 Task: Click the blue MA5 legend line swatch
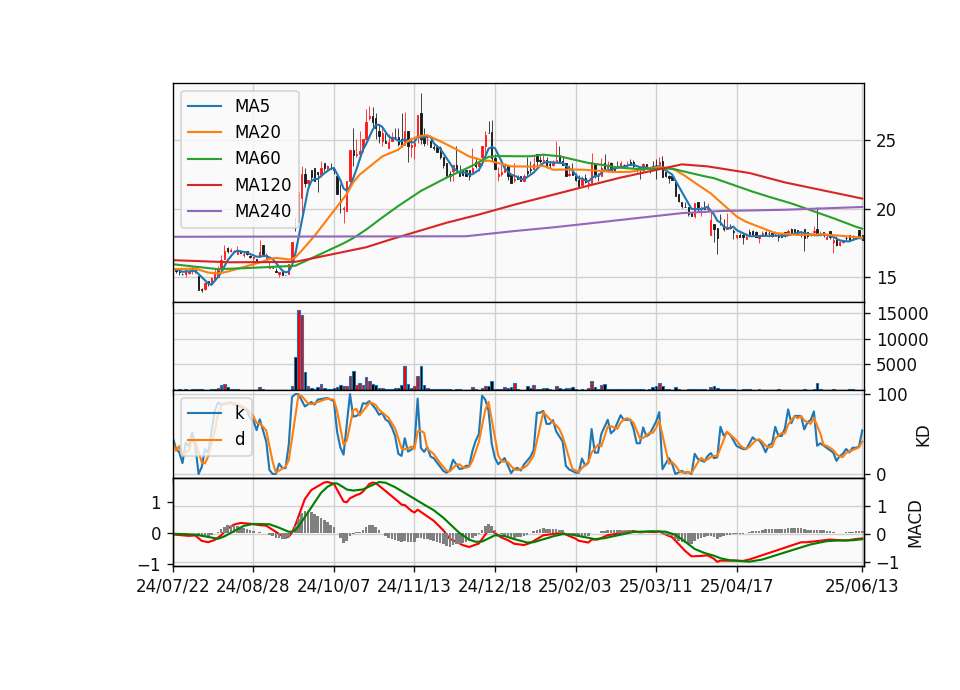tap(204, 106)
